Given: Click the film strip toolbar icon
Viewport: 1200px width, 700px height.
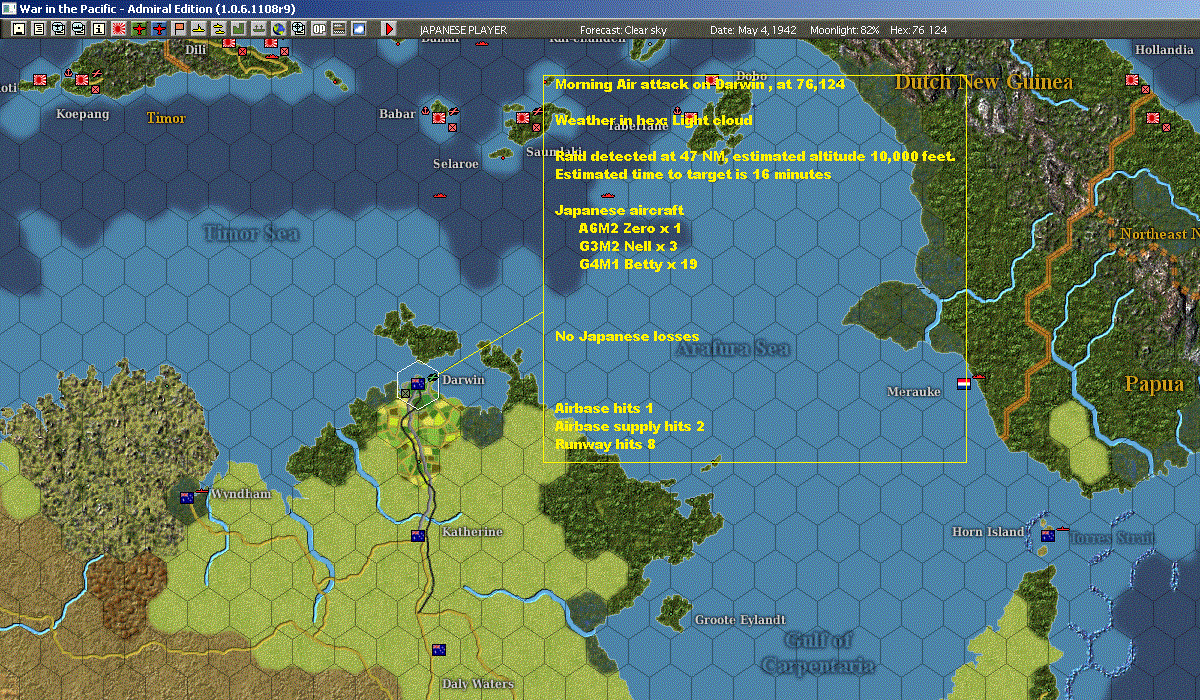Looking at the screenshot, I should 338,29.
